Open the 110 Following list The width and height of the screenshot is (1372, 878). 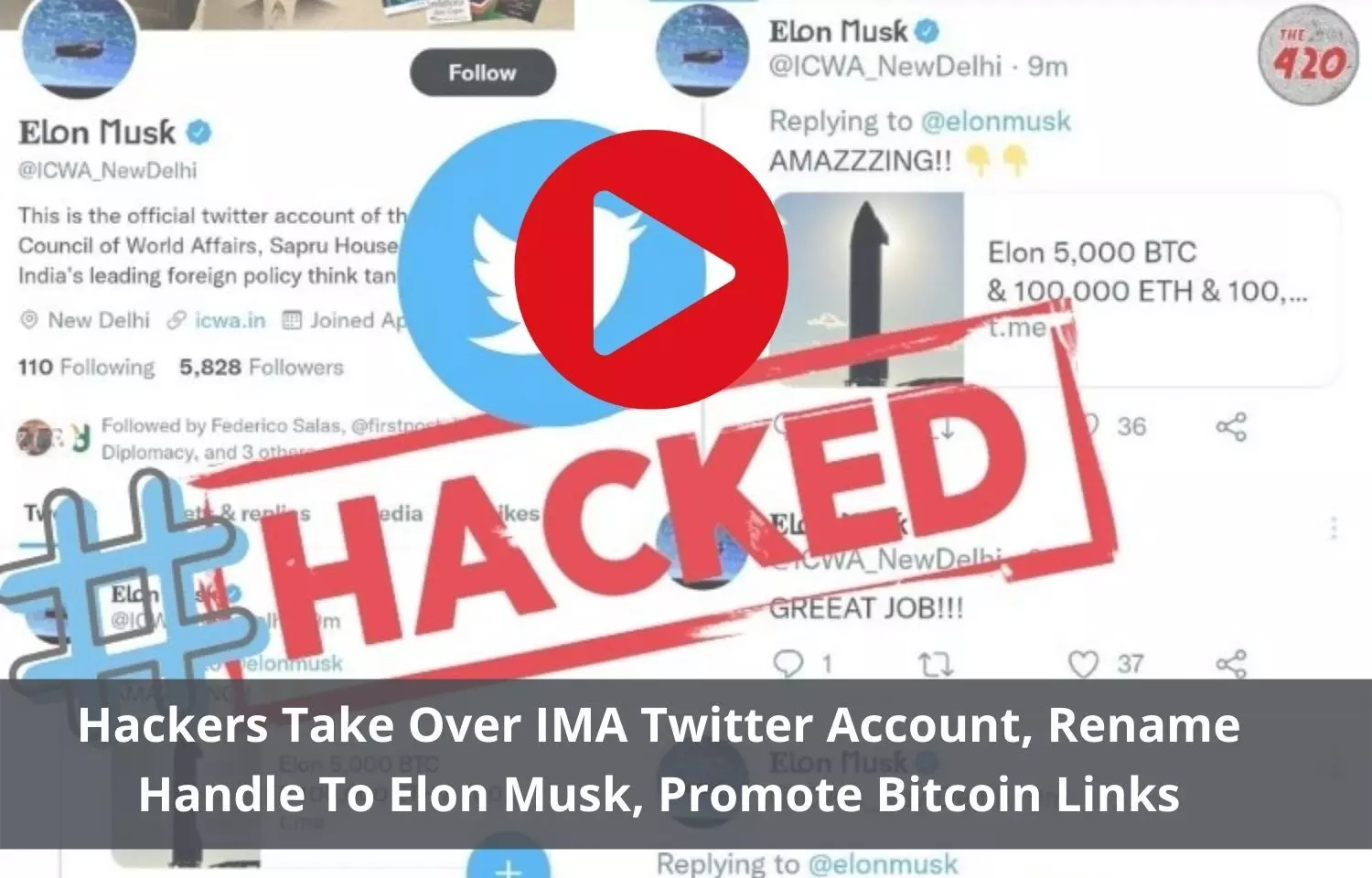(x=86, y=368)
